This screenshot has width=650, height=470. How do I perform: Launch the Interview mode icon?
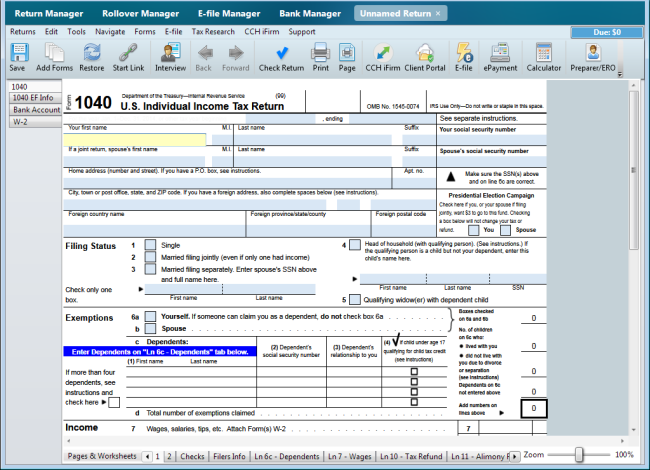click(170, 57)
